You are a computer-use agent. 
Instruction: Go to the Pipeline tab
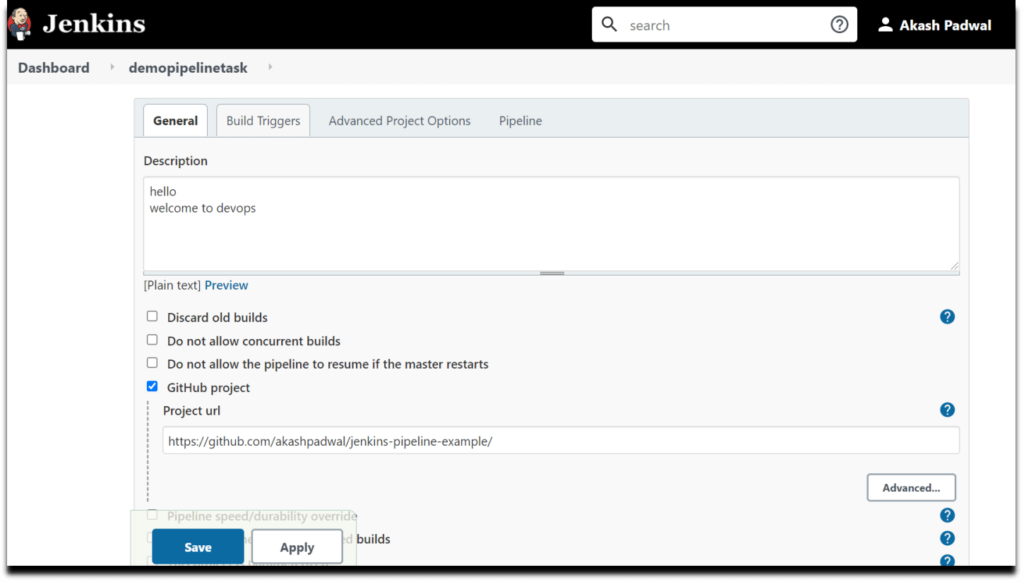point(521,121)
